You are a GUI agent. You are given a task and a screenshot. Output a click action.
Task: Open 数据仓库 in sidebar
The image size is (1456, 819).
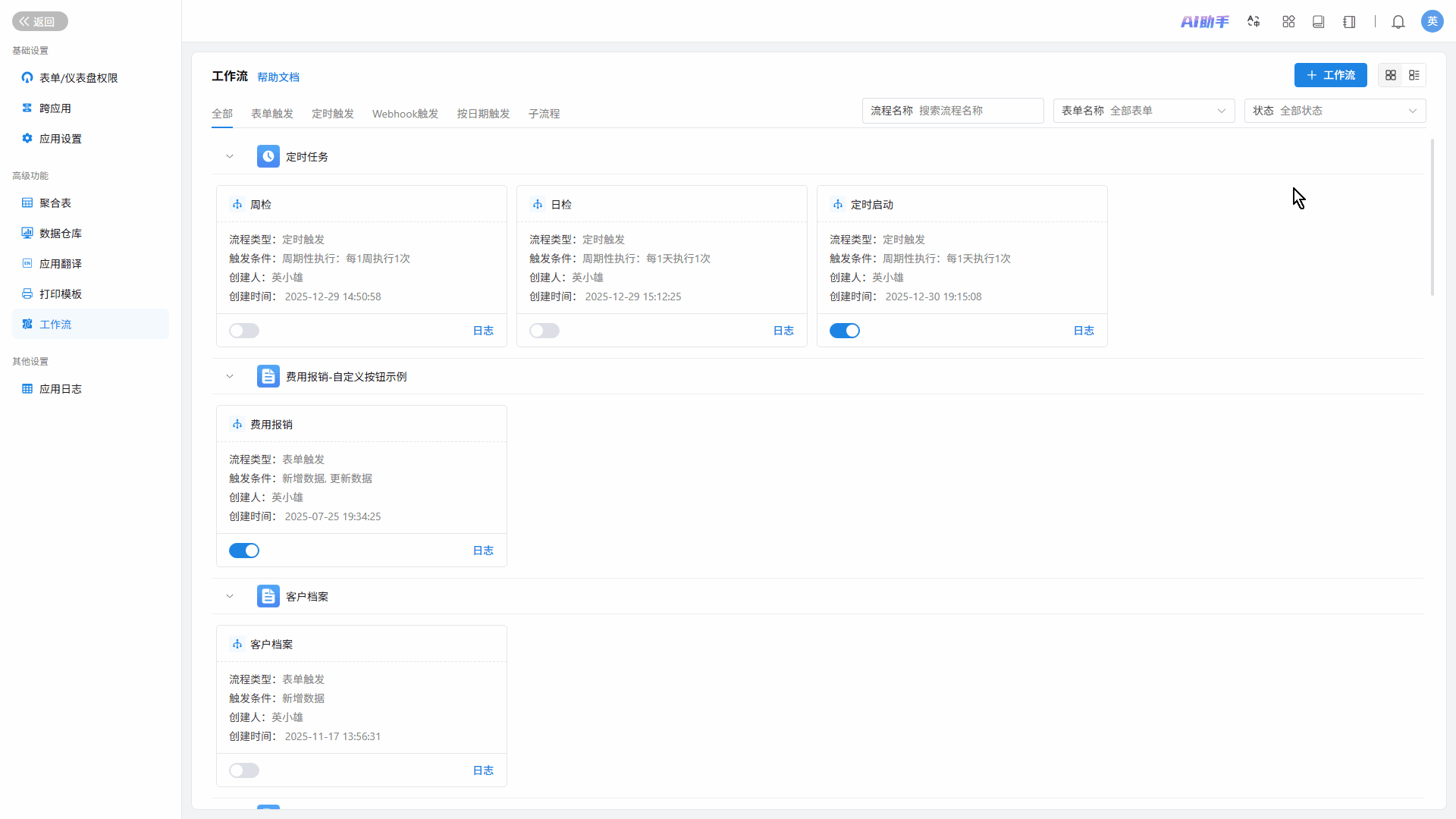click(61, 234)
